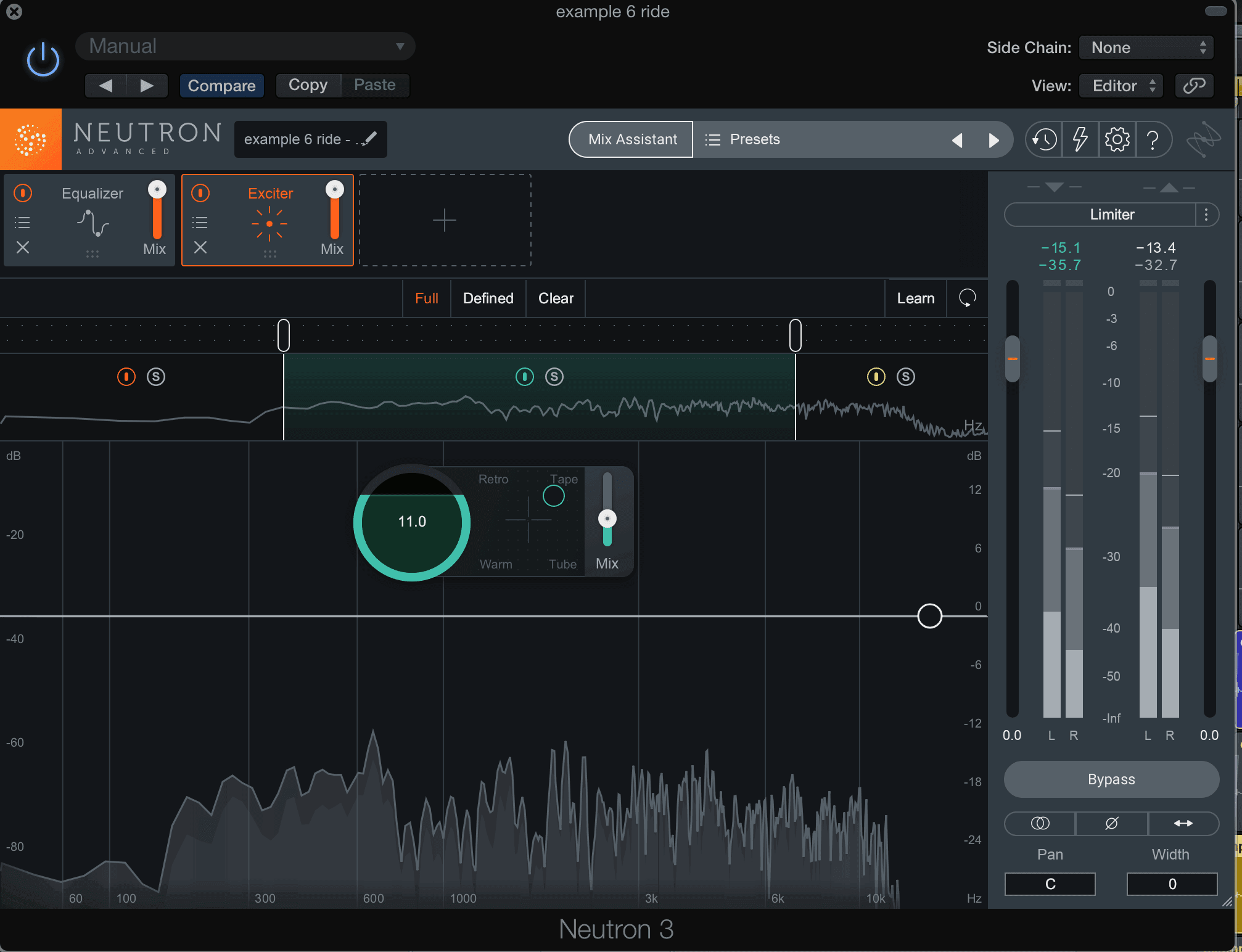Image resolution: width=1242 pixels, height=952 pixels.
Task: Select the Clear exciter mode
Action: (556, 298)
